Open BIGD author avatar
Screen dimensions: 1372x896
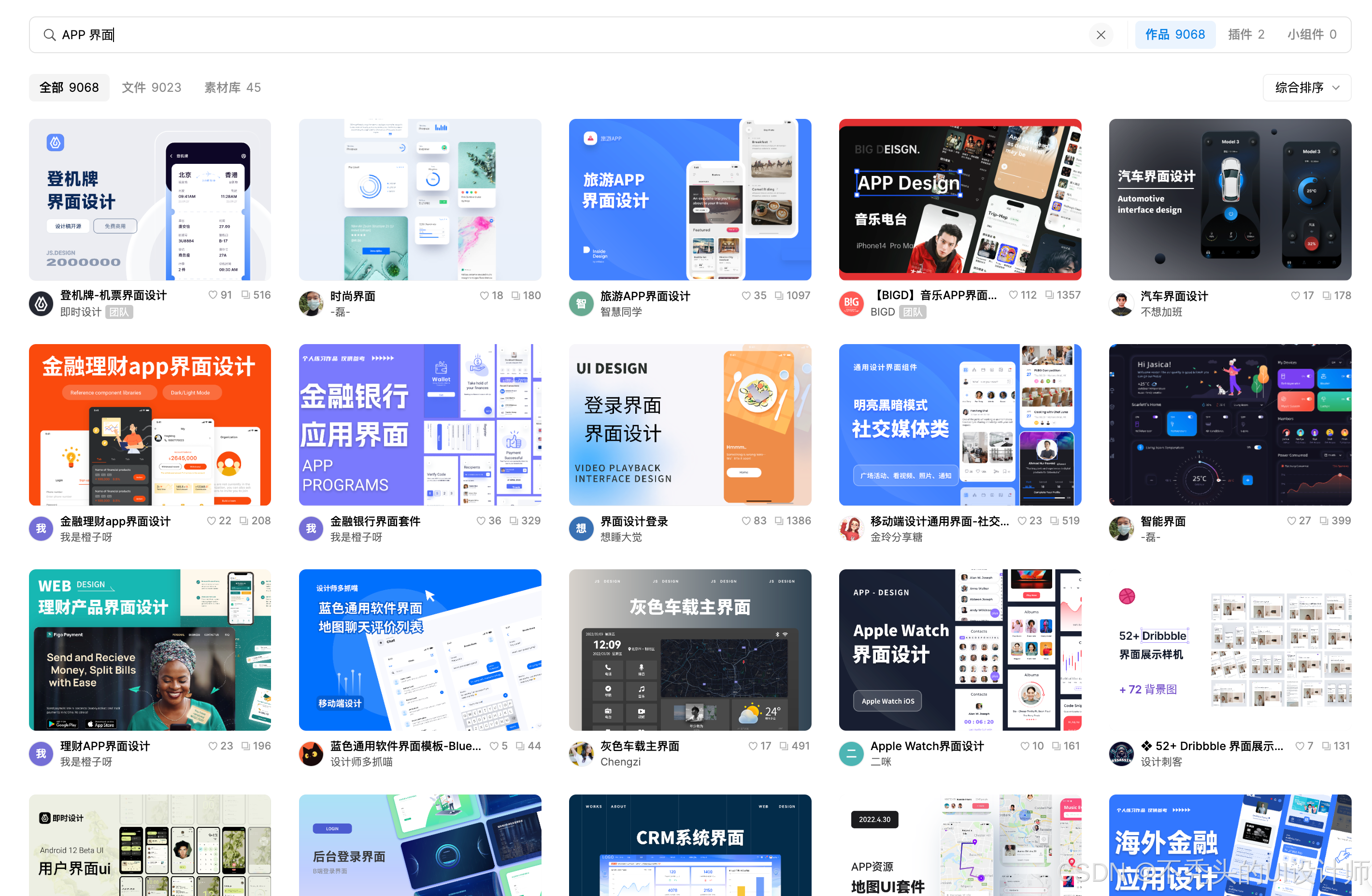click(851, 303)
